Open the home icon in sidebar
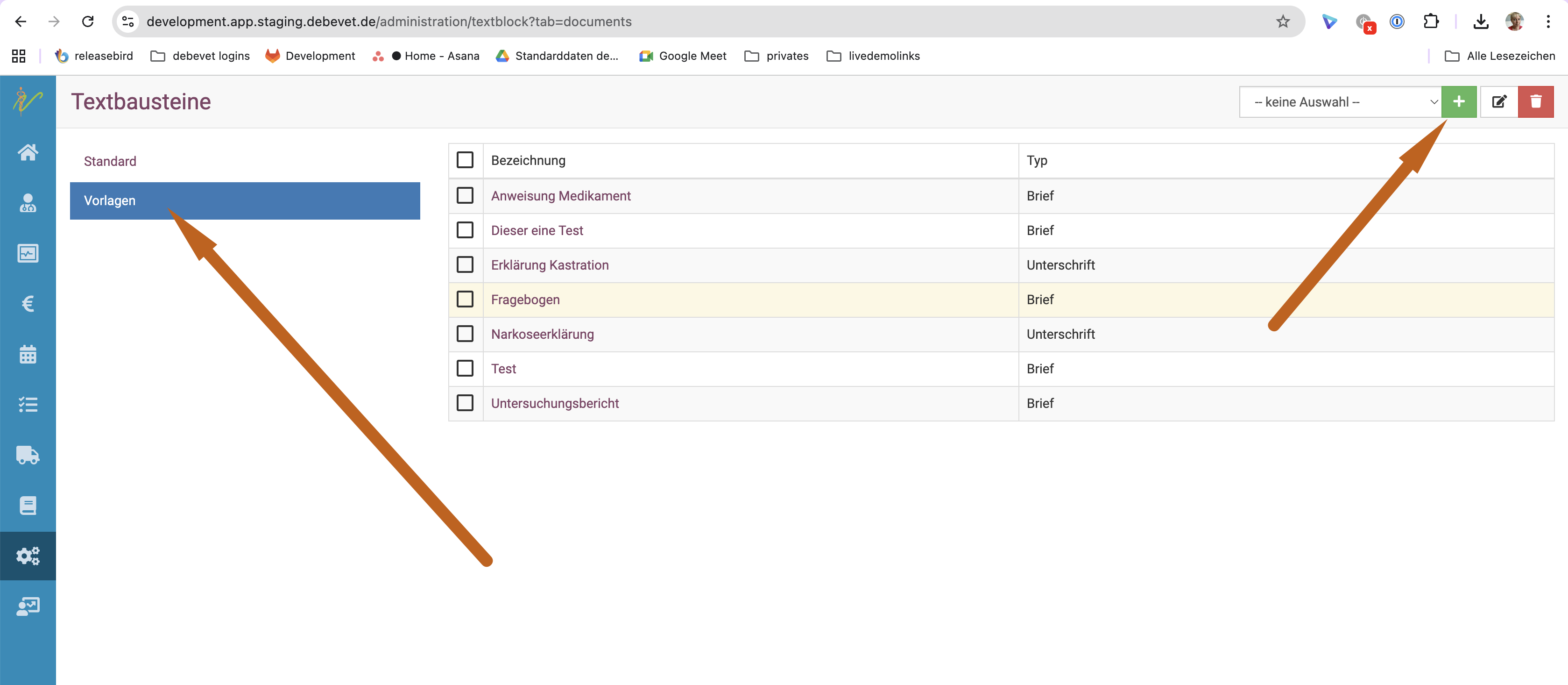The image size is (1568, 685). [28, 151]
